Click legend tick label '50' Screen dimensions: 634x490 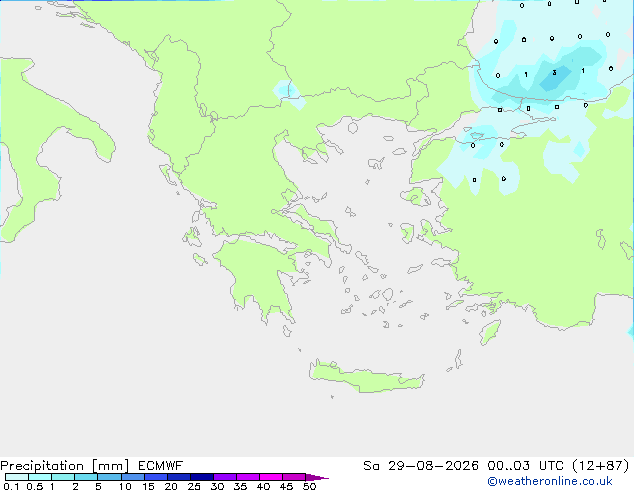[309, 486]
